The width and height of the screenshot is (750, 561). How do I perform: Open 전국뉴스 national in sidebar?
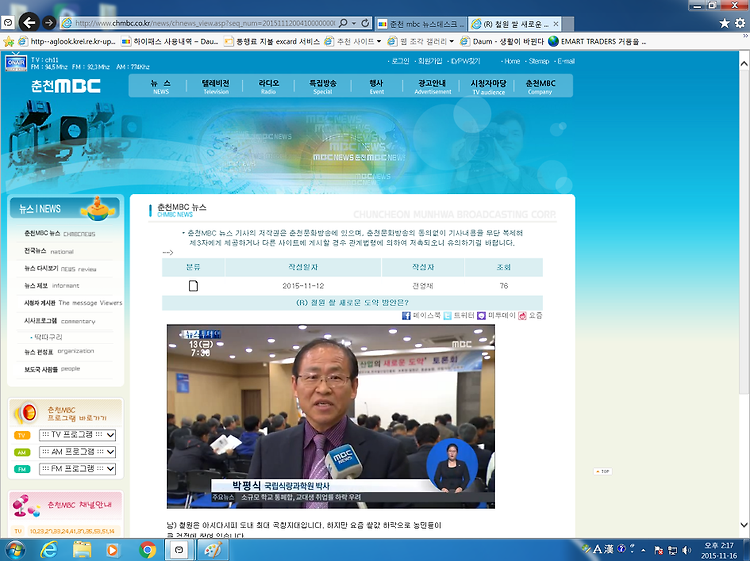coord(49,251)
